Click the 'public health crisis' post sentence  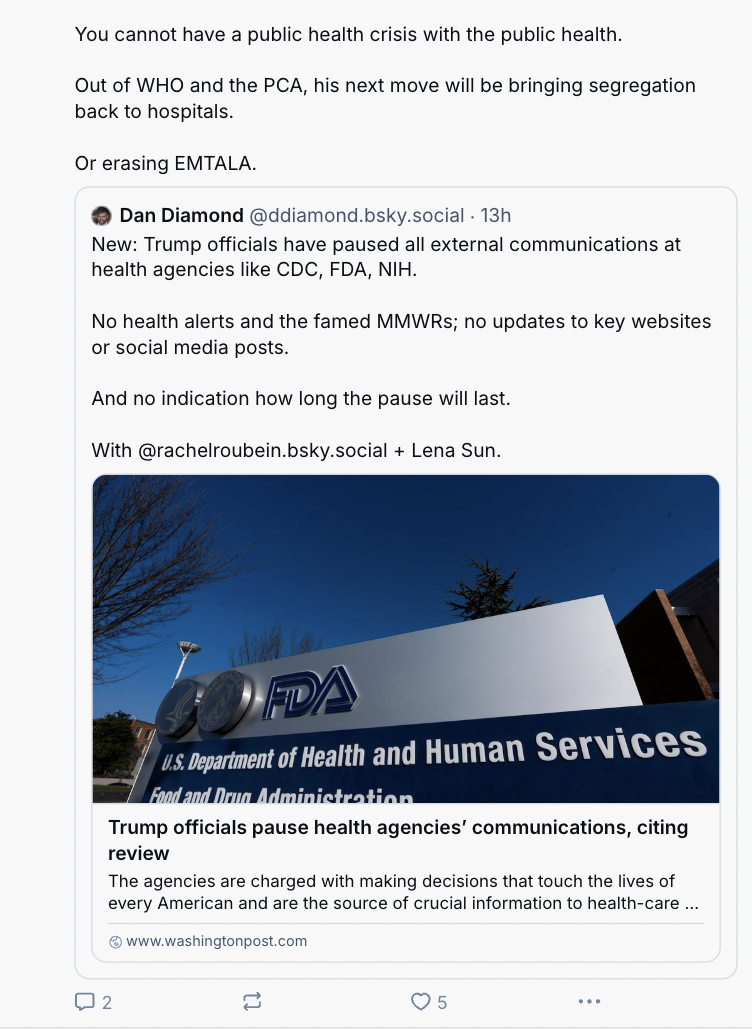coord(348,34)
